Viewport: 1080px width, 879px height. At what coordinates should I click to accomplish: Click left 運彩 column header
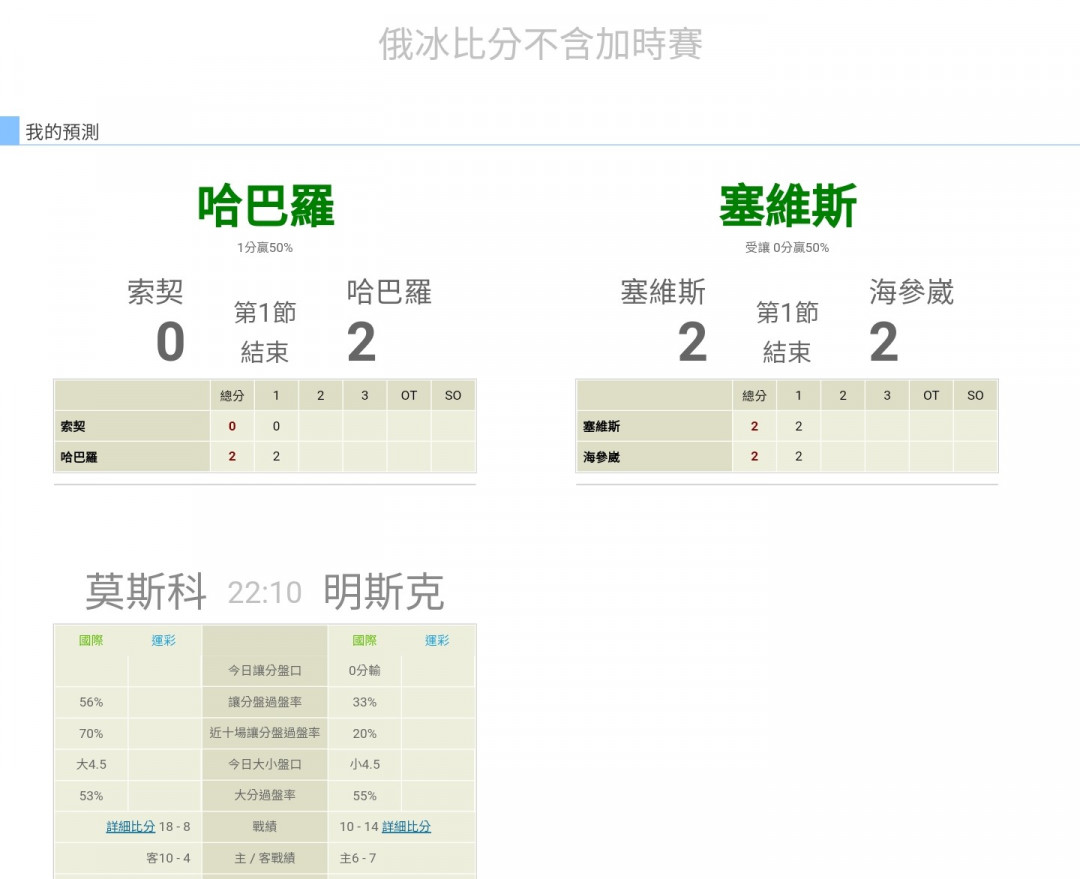tap(164, 641)
